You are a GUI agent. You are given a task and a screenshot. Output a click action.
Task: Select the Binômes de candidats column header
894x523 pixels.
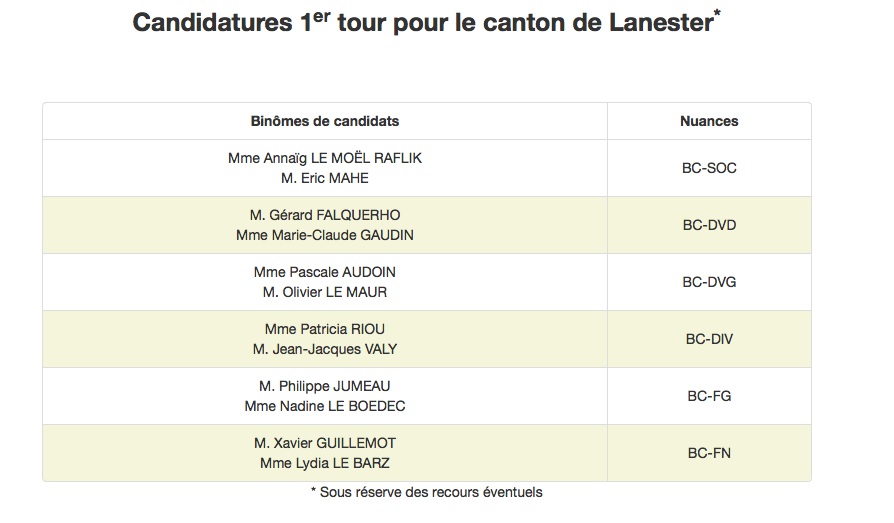[325, 121]
